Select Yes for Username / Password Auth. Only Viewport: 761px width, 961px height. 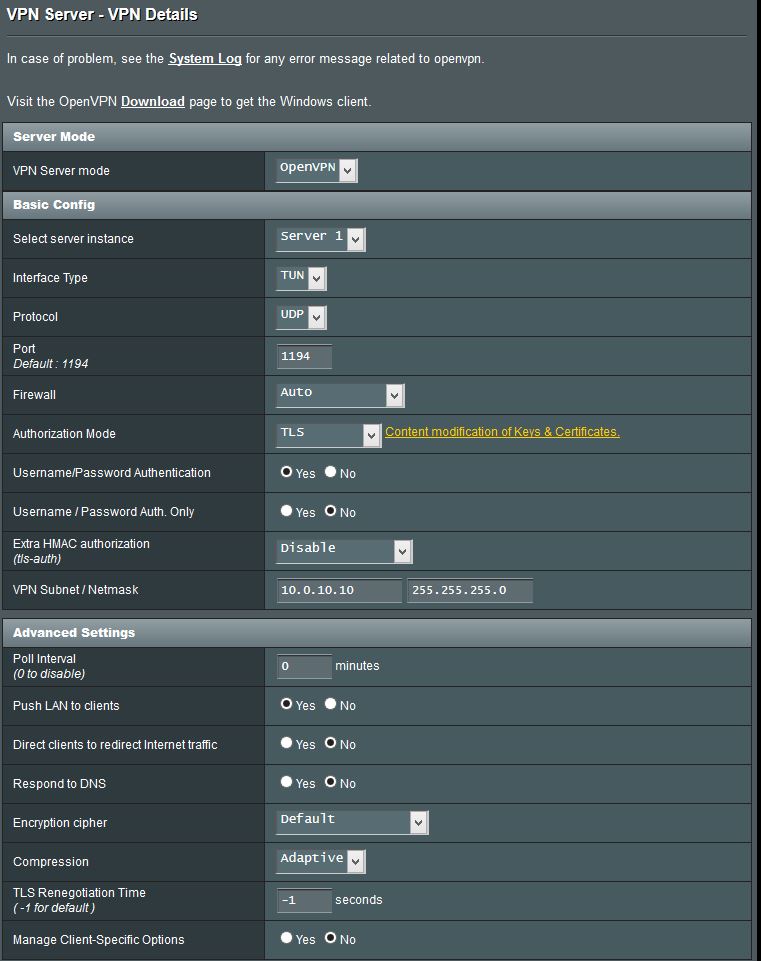click(287, 512)
